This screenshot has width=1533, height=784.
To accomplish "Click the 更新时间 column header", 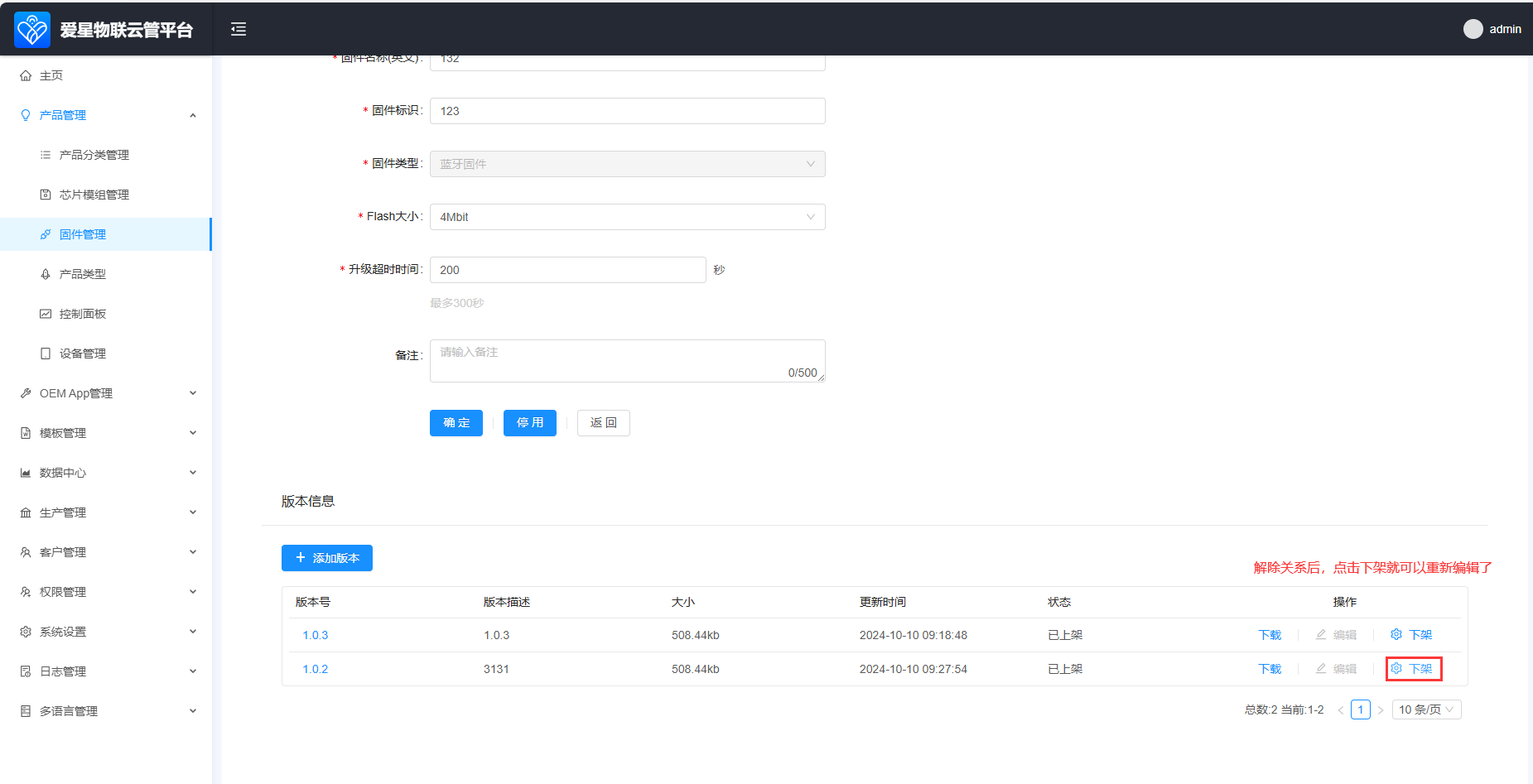I will pyautogui.click(x=883, y=602).
